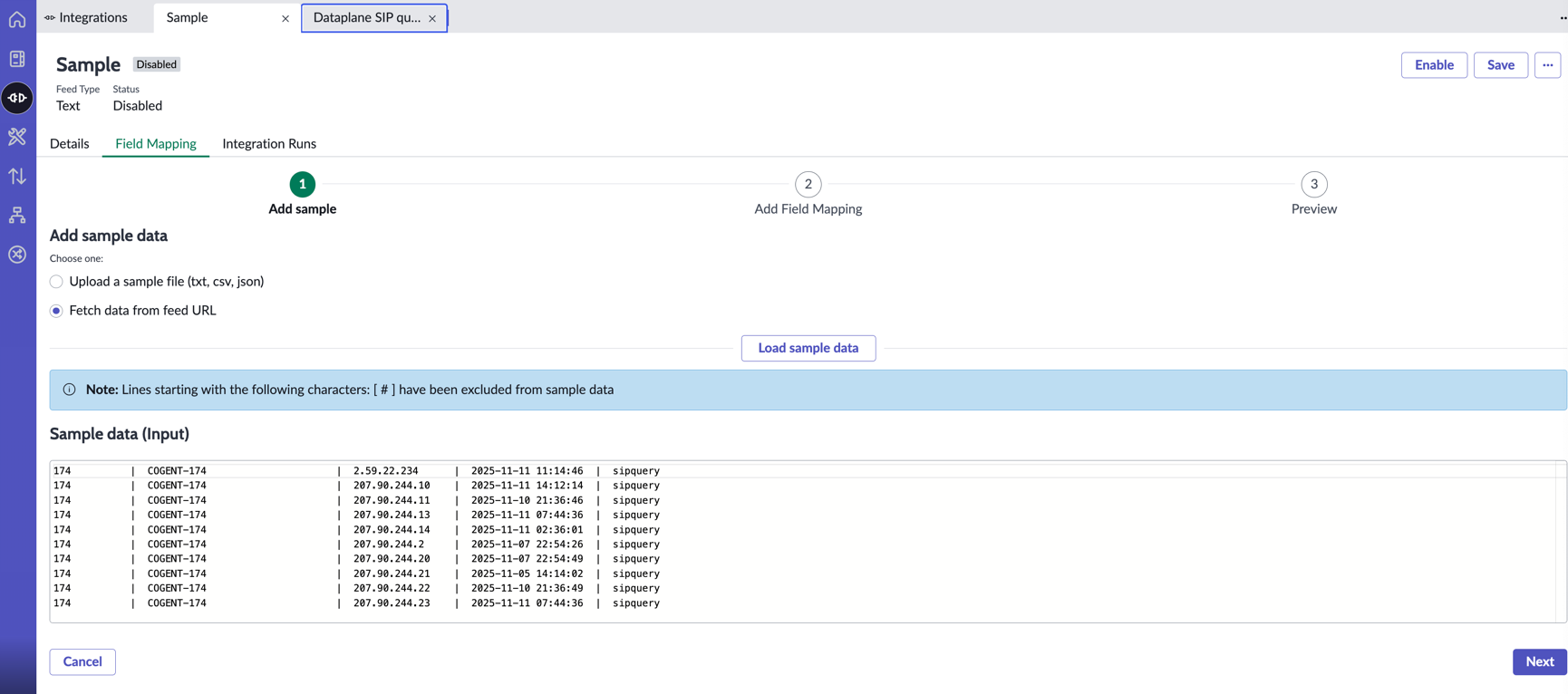Click the Disabled status badge

tap(157, 64)
